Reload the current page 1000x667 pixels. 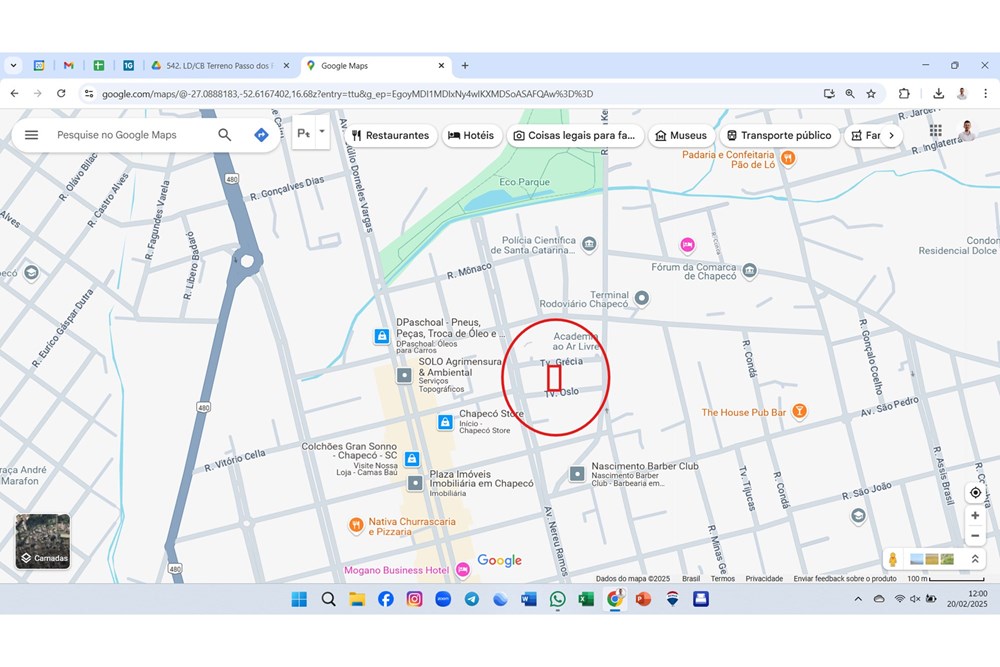61,94
